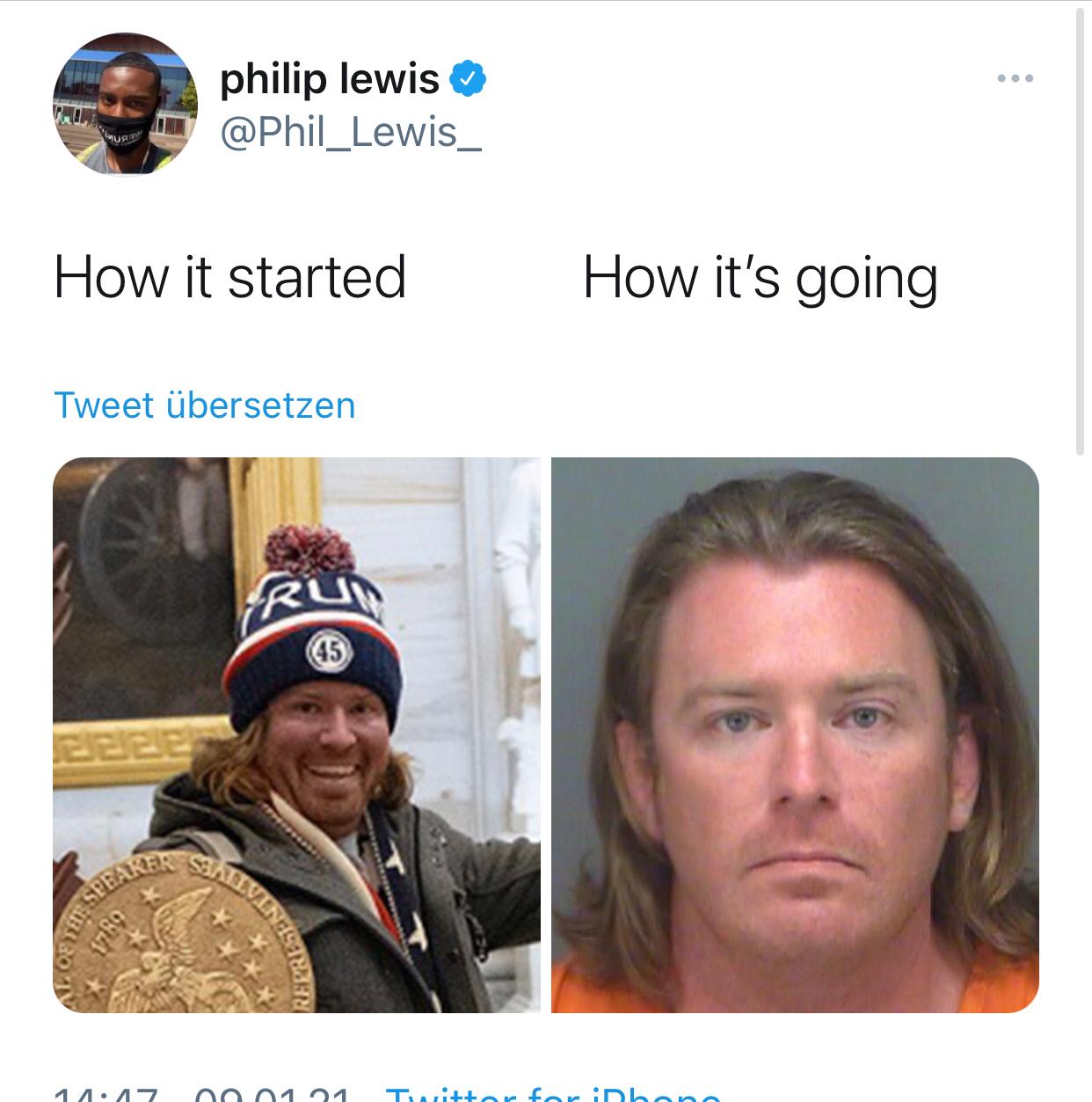
Task: Click the Tweet übersetzen translate link
Action: coord(205,405)
